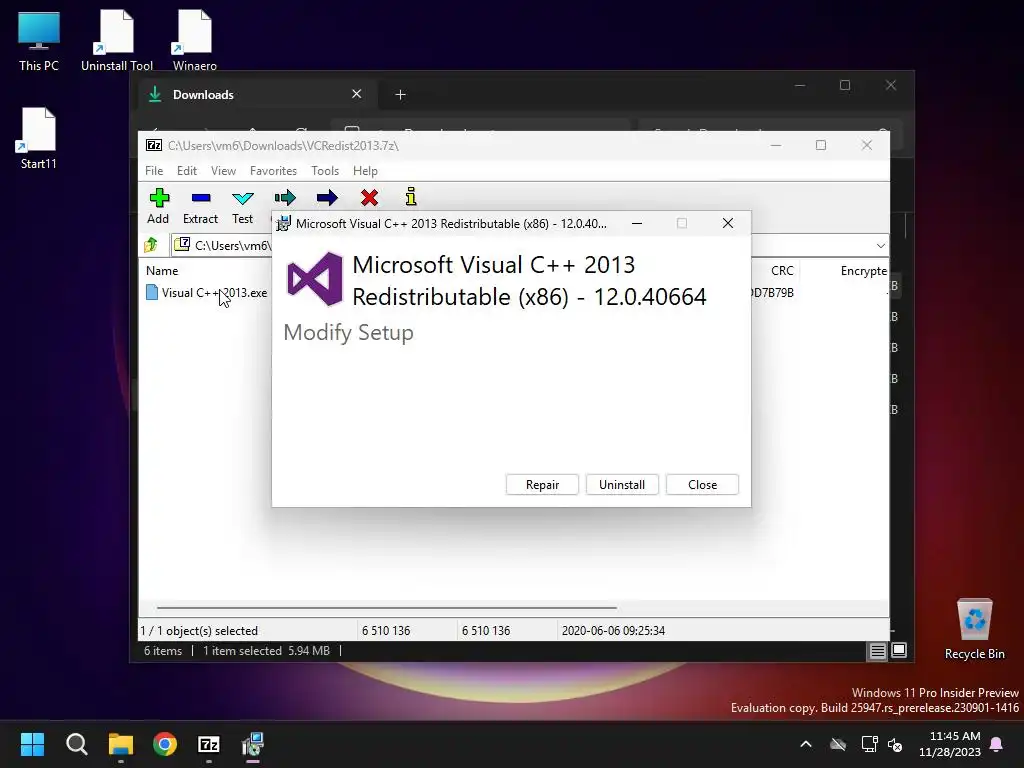Image resolution: width=1024 pixels, height=768 pixels.
Task: Click the Info yellow i toolbar icon
Action: (x=411, y=197)
